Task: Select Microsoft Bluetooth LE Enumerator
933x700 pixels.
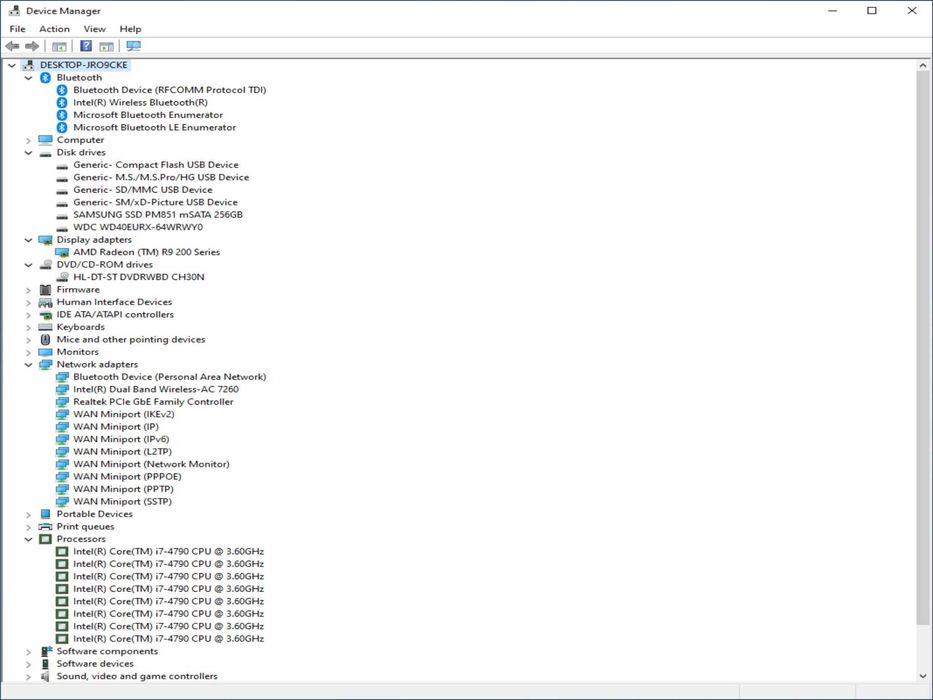Action: [x=155, y=127]
